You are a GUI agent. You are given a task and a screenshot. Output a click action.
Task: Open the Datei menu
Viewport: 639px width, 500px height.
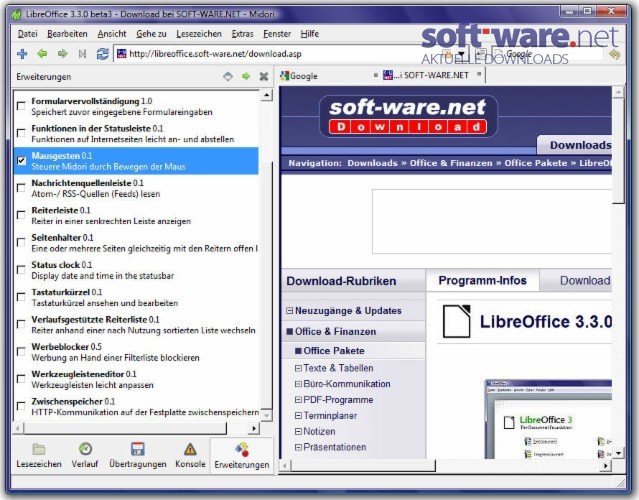tap(27, 34)
